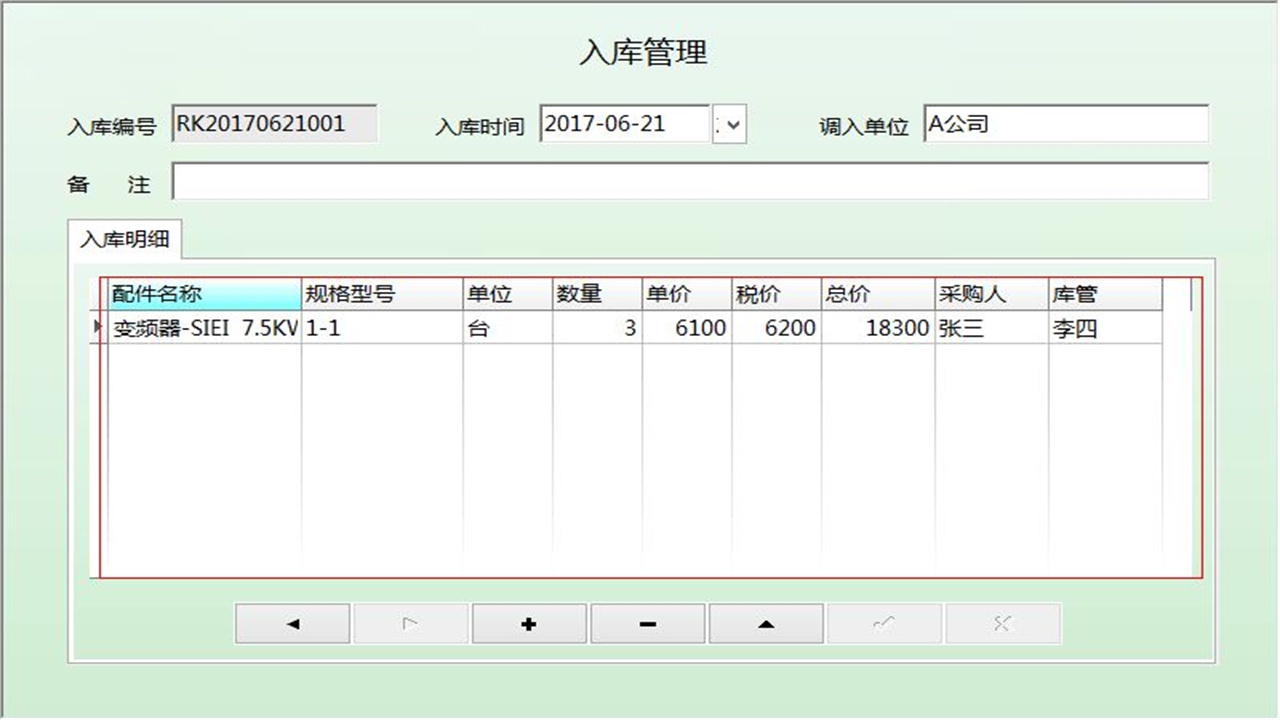Click the next record arrow button
The image size is (1280, 720).
coord(410,623)
